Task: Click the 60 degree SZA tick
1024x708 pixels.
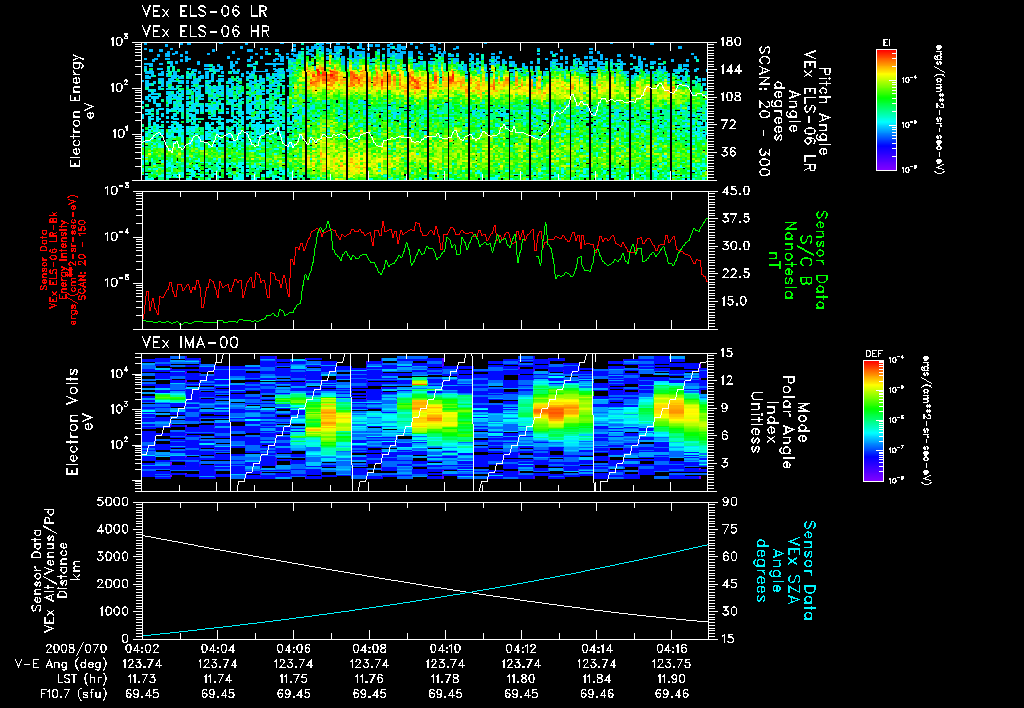Action: [730, 556]
